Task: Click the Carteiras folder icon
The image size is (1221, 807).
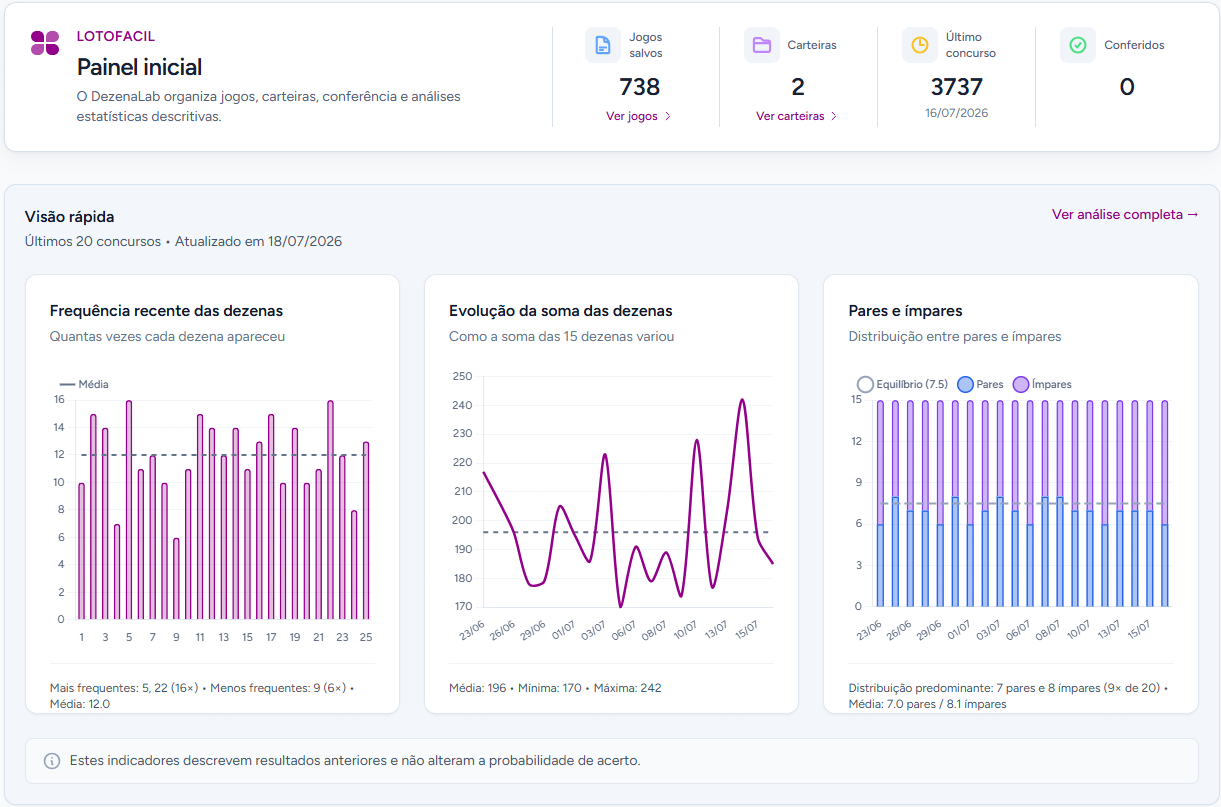Action: tap(762, 45)
